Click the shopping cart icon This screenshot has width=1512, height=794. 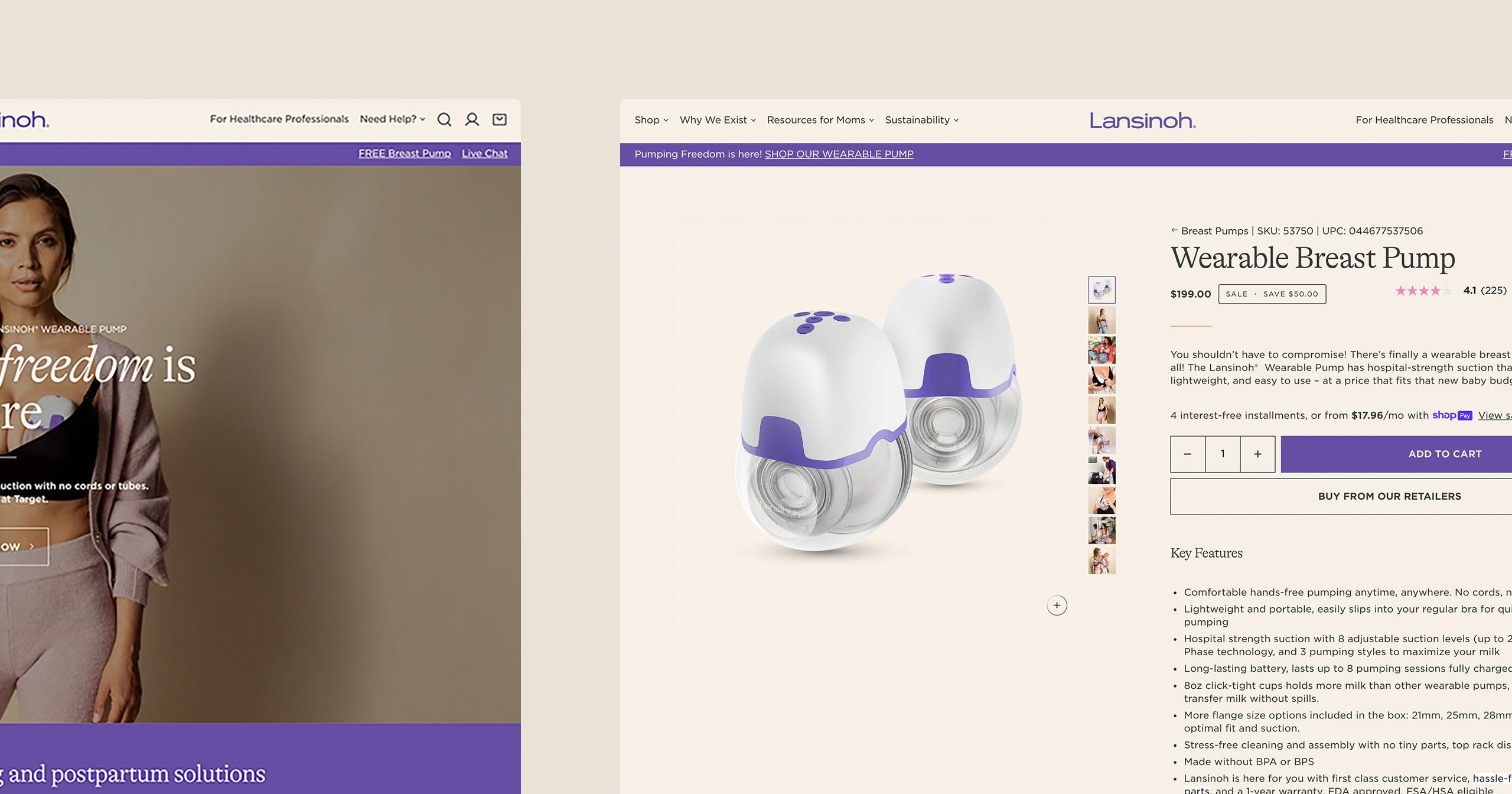[x=499, y=120]
